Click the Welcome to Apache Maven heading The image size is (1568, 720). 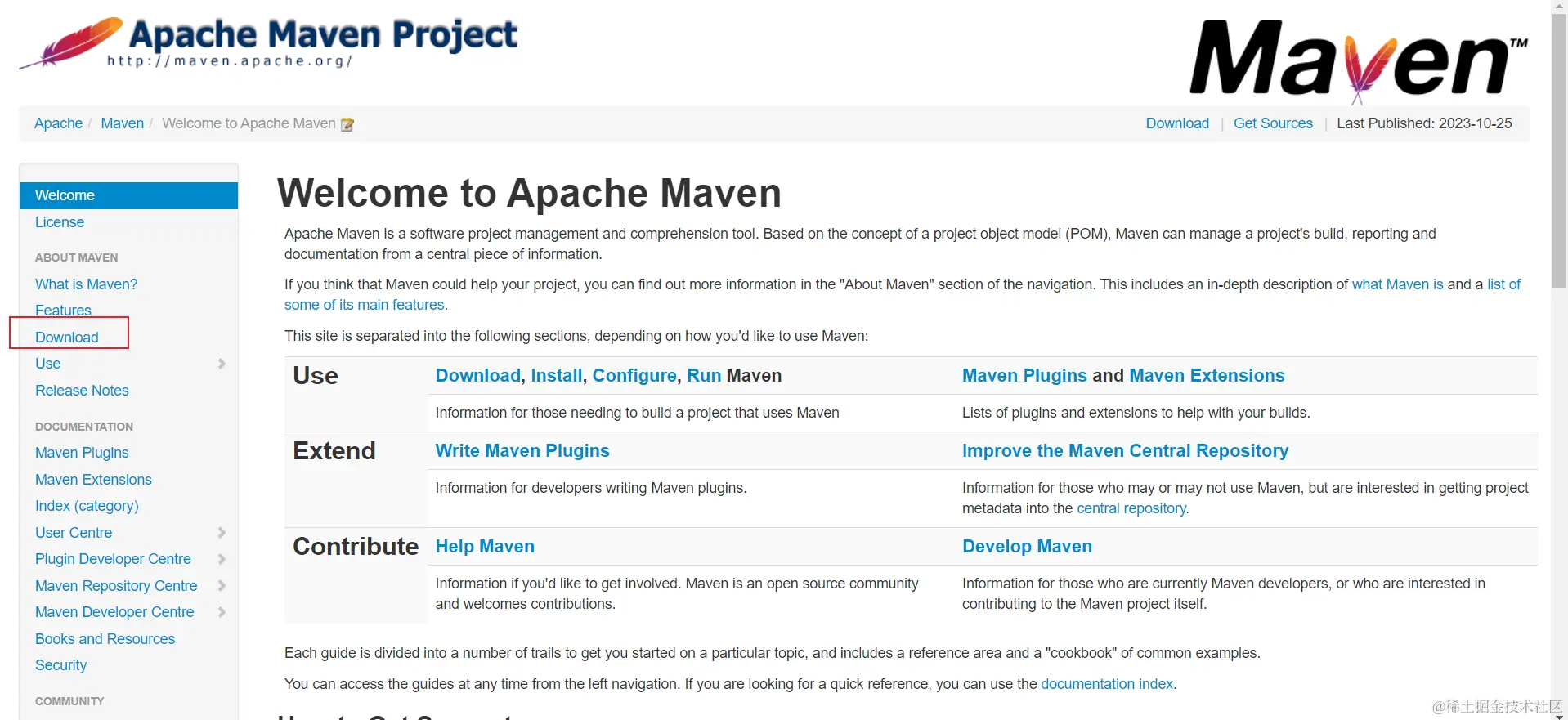(529, 194)
